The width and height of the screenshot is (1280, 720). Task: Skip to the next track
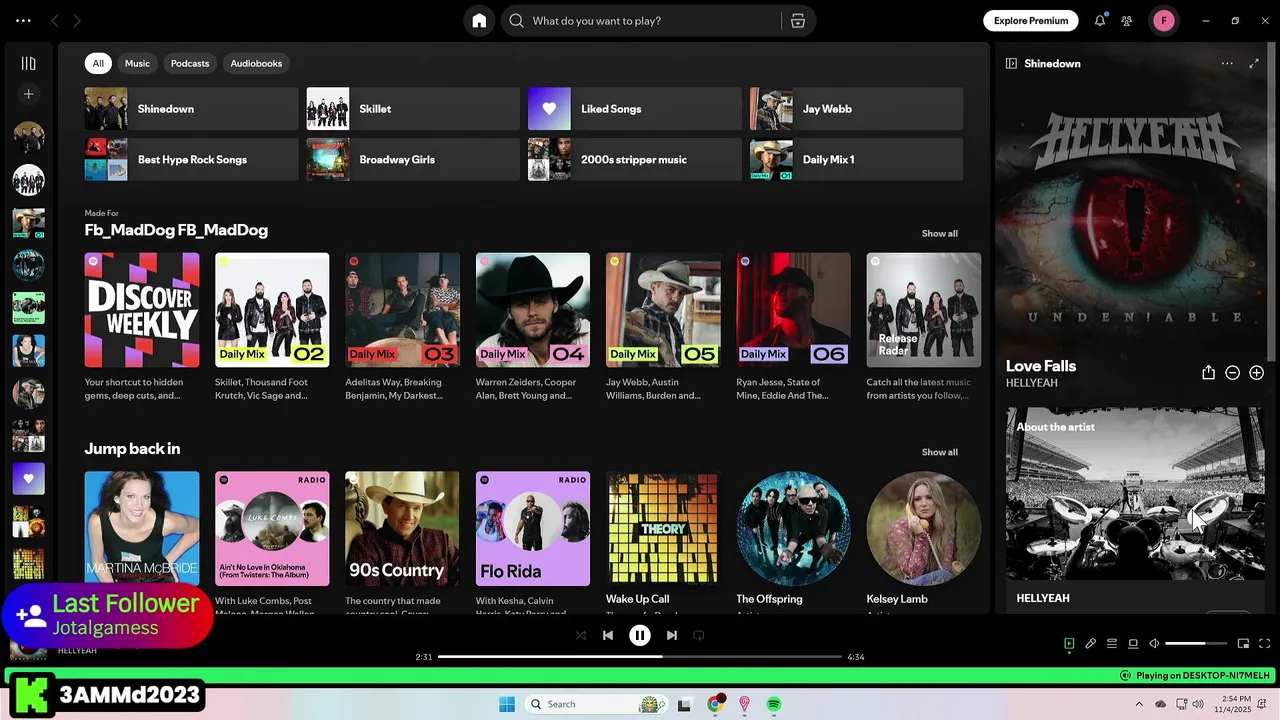672,635
